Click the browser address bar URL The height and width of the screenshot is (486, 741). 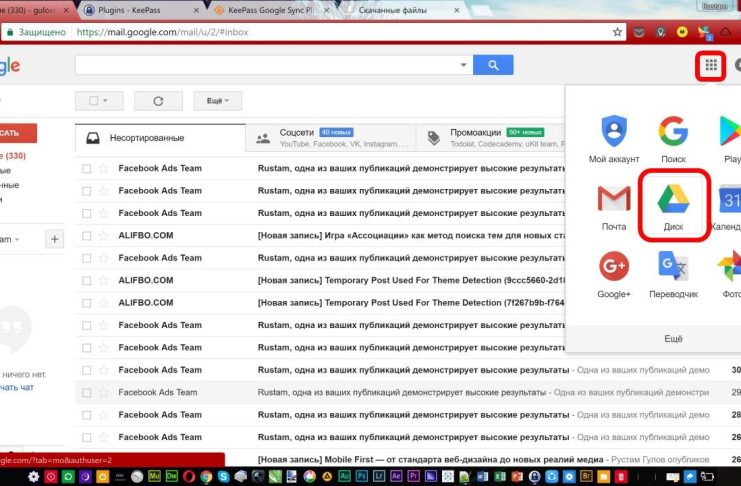point(162,32)
